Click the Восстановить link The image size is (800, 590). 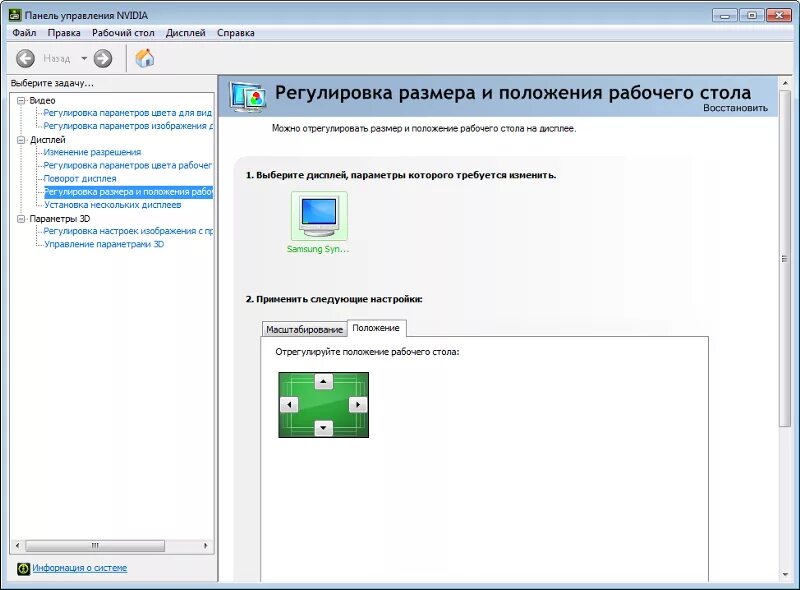735,108
